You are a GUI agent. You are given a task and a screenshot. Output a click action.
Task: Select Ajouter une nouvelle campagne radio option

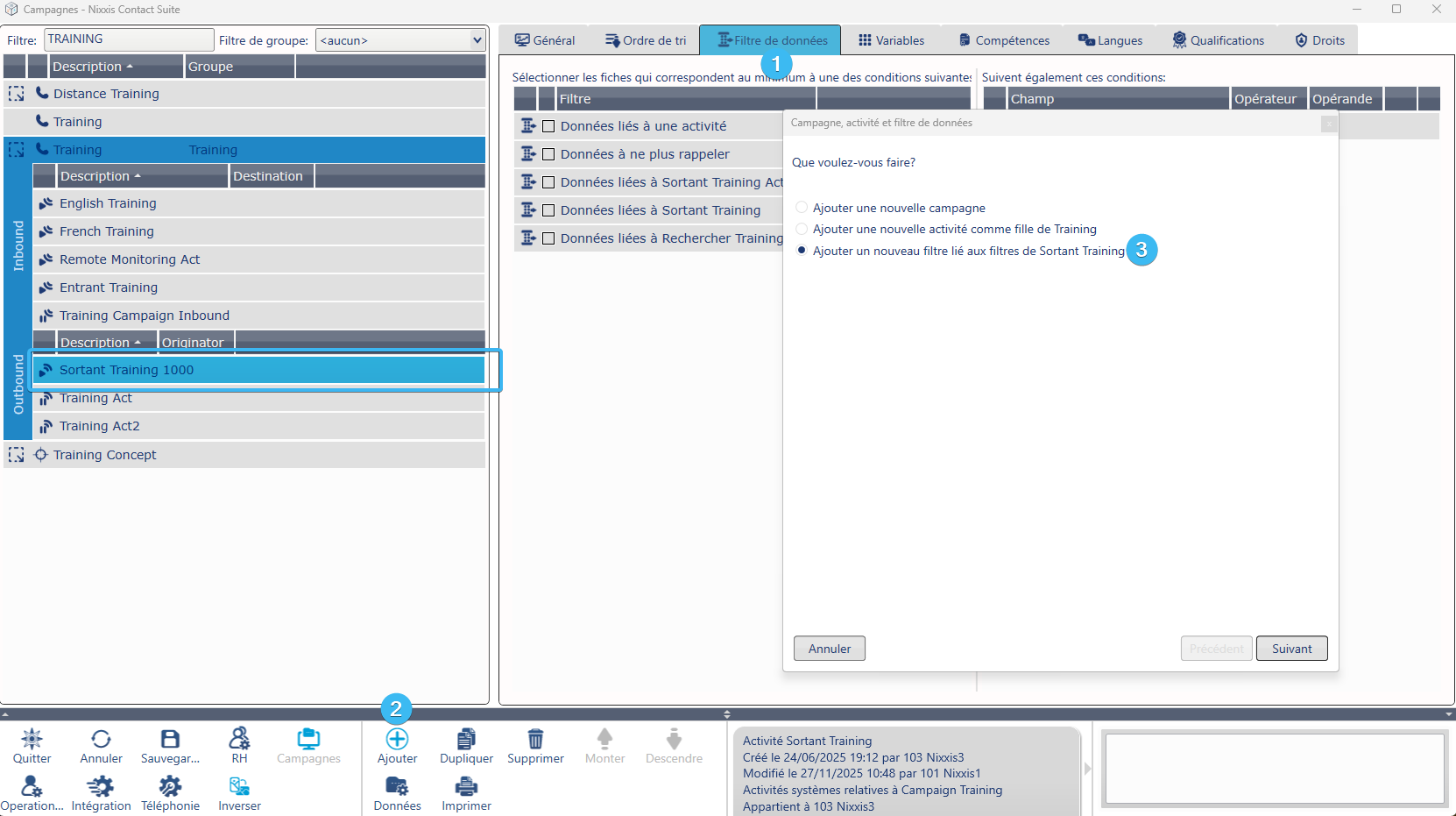(x=802, y=208)
